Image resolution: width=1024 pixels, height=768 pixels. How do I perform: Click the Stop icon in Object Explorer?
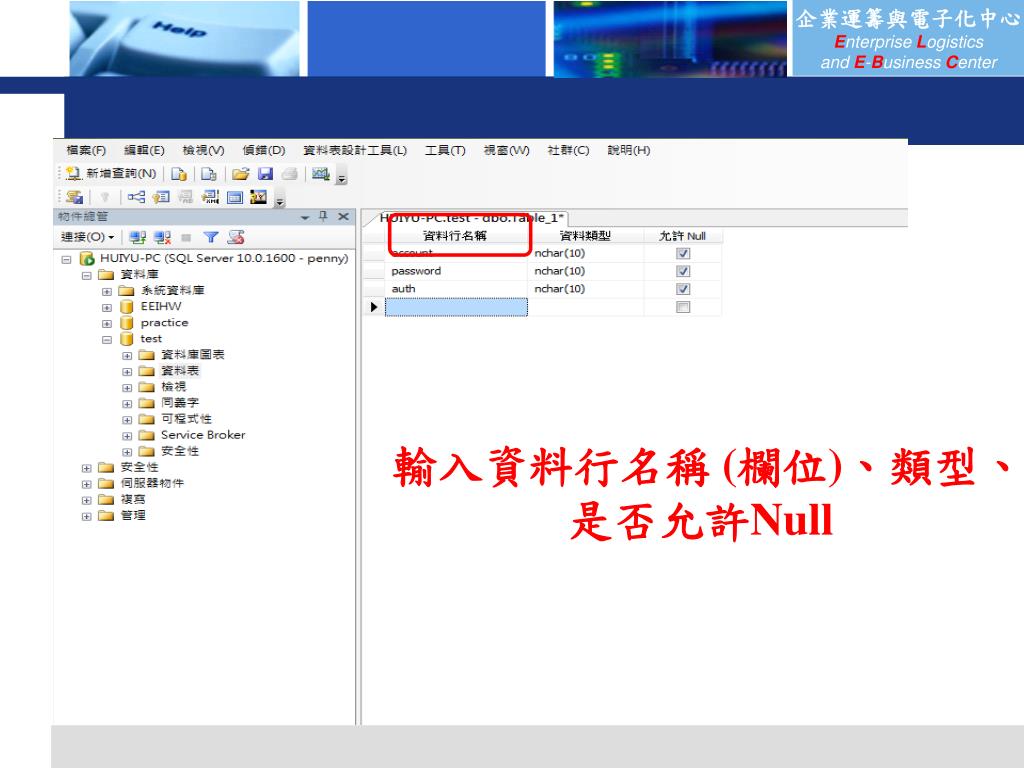coord(186,238)
